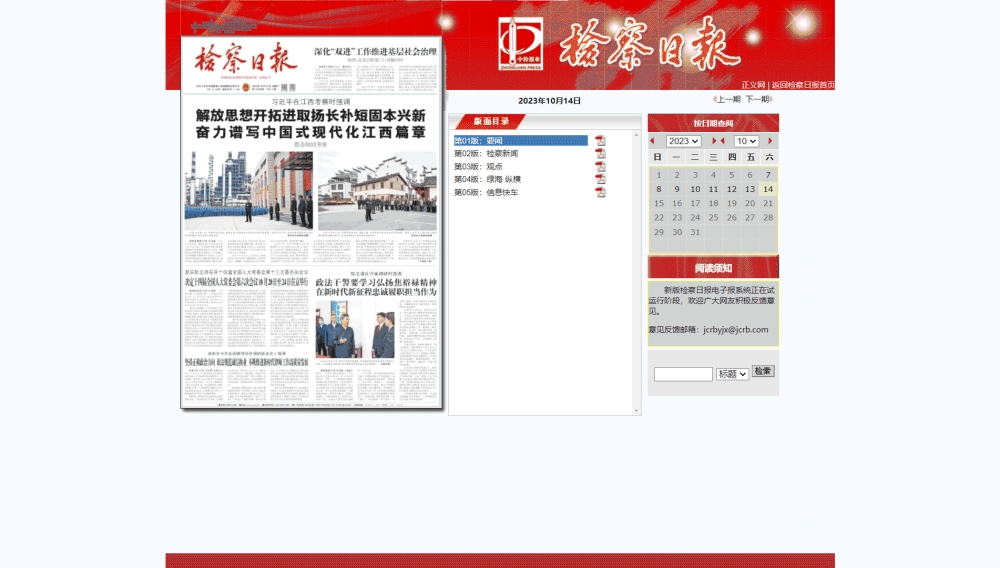Click next year arrow right of 2023
The image size is (1000, 568).
714,141
